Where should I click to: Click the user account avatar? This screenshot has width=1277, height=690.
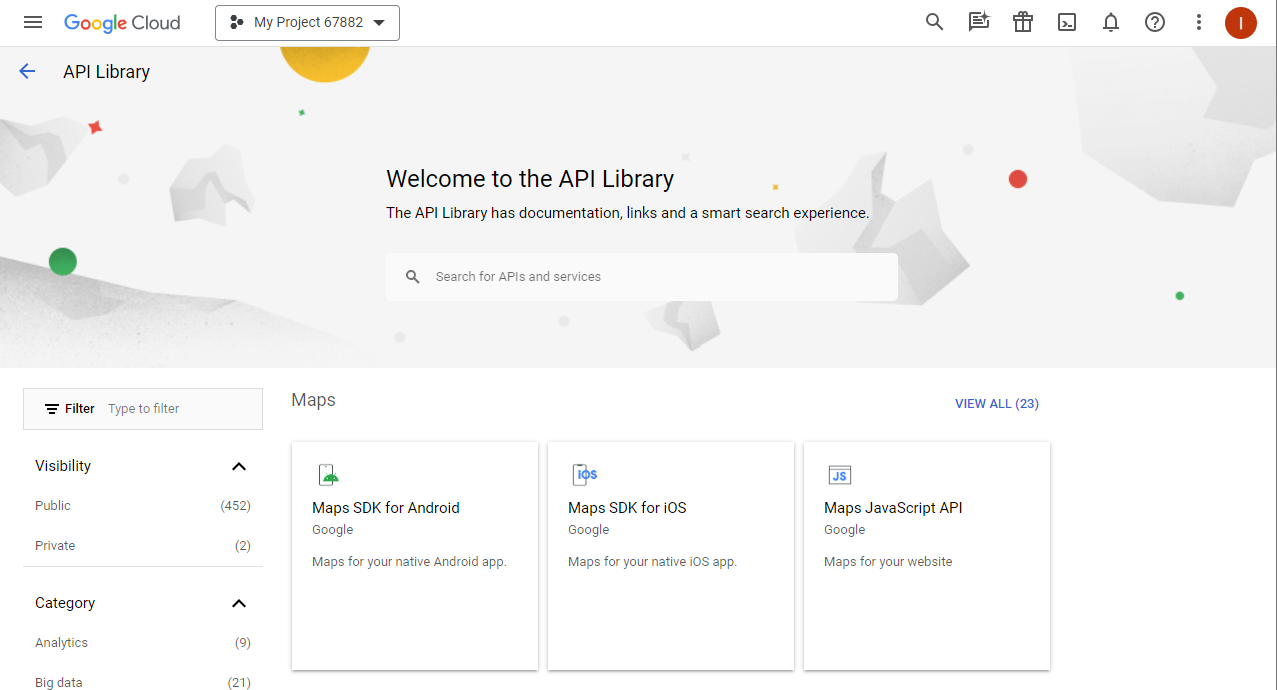coord(1240,22)
